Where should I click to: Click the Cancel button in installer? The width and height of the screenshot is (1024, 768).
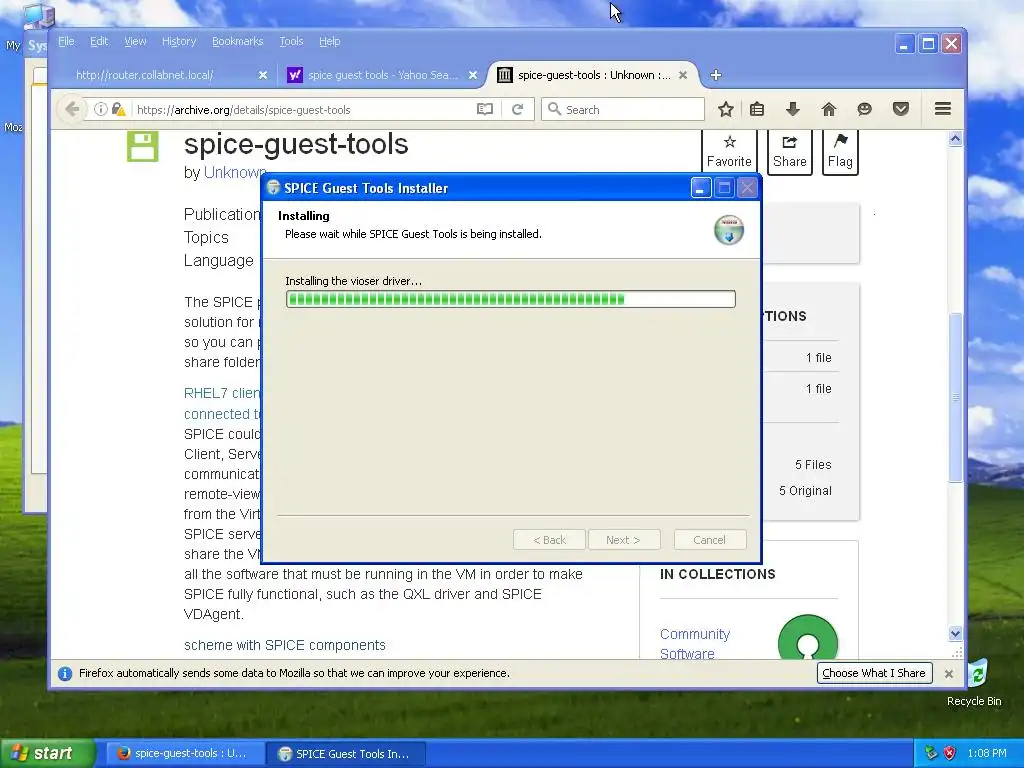click(x=709, y=540)
